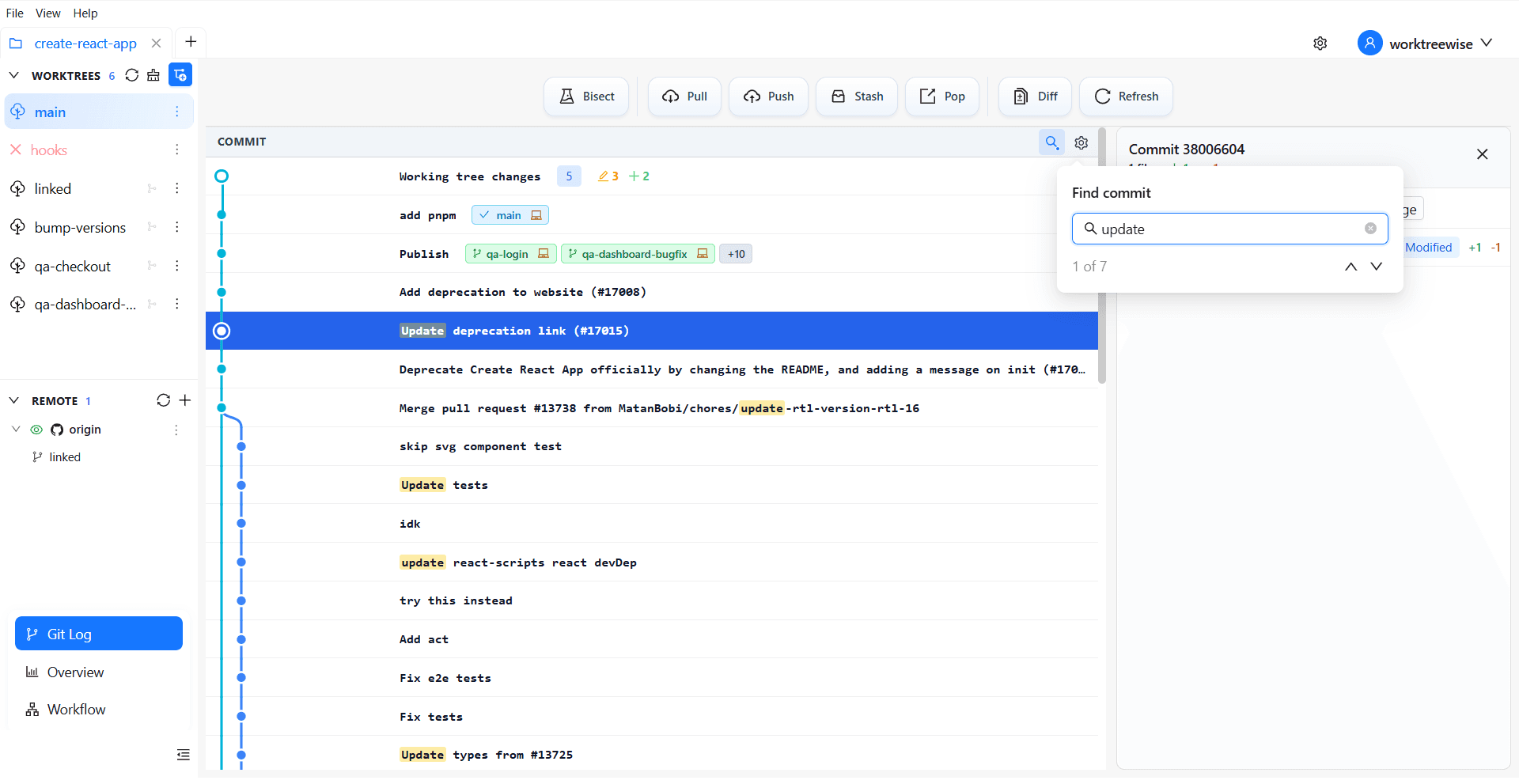Click the branch icon beside qa-checkout worktree
This screenshot has height=784, width=1519.
pyautogui.click(x=152, y=266)
